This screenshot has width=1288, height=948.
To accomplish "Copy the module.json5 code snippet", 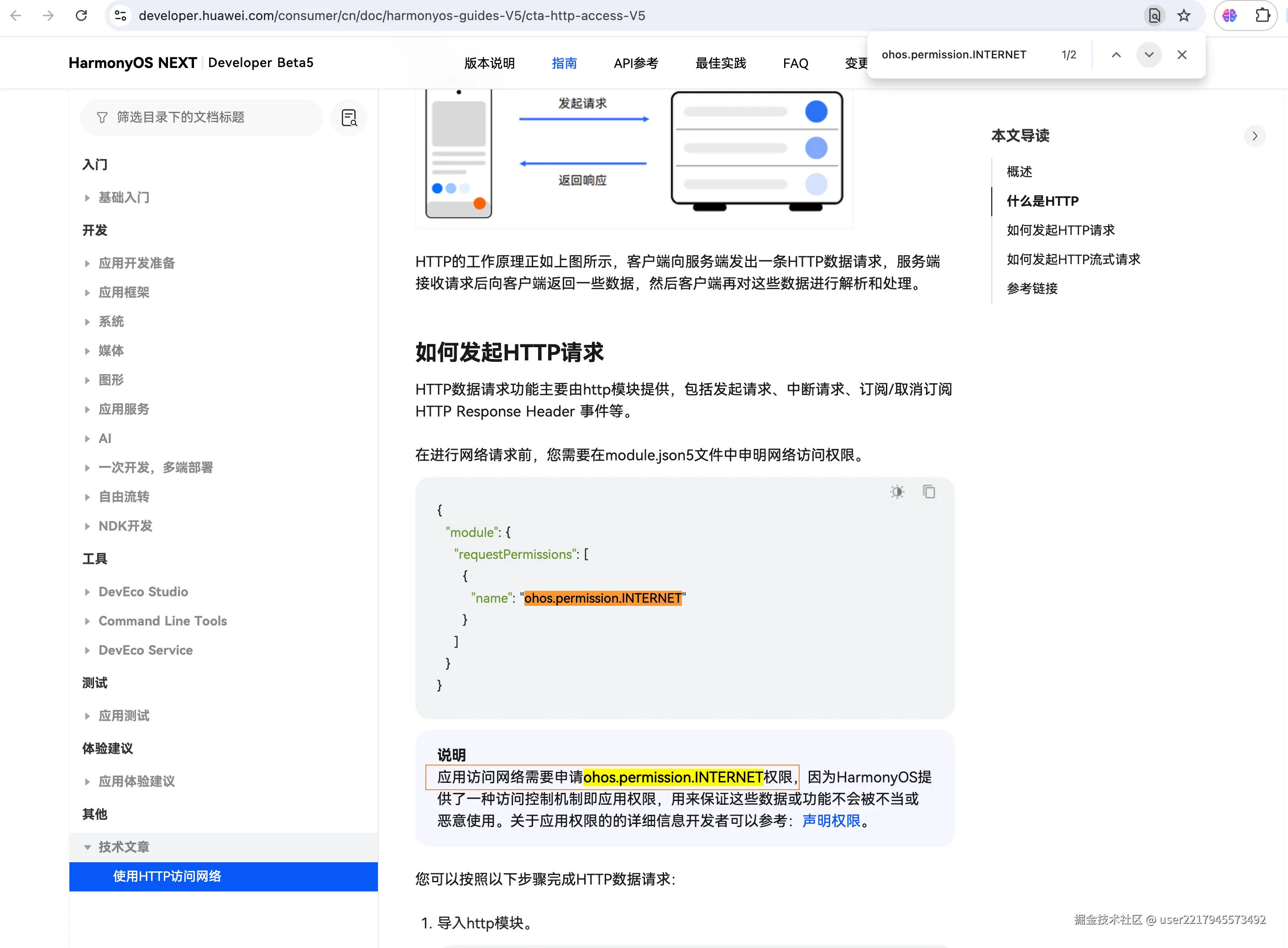I will click(929, 492).
